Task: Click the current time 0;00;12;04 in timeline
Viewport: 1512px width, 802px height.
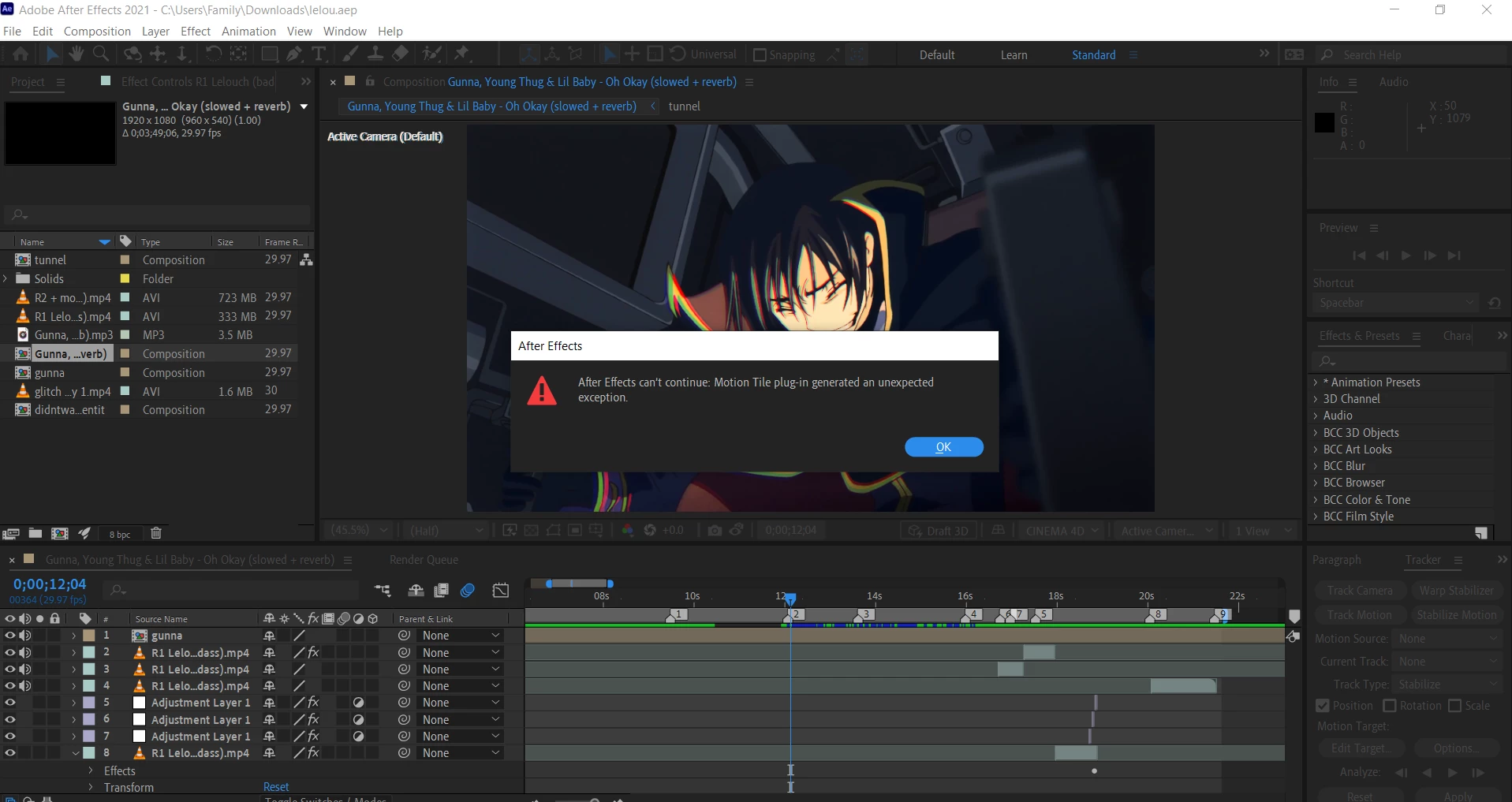Action: pyautogui.click(x=50, y=584)
